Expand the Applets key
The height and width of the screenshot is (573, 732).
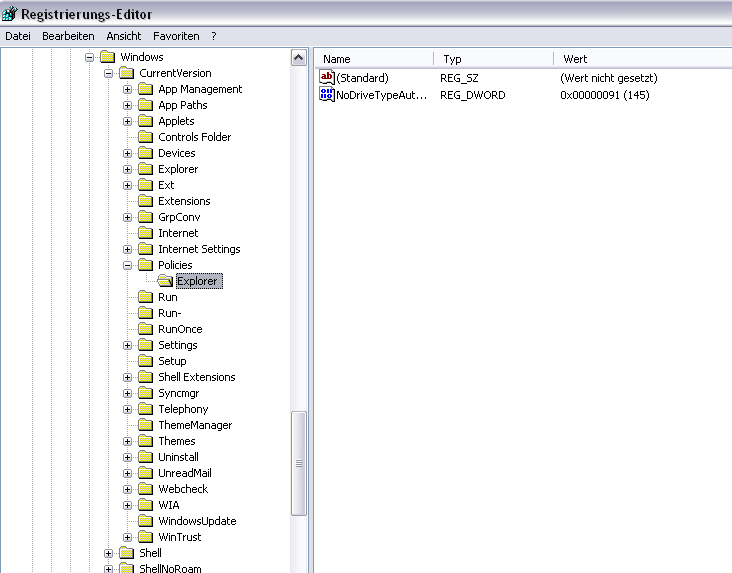[127, 121]
